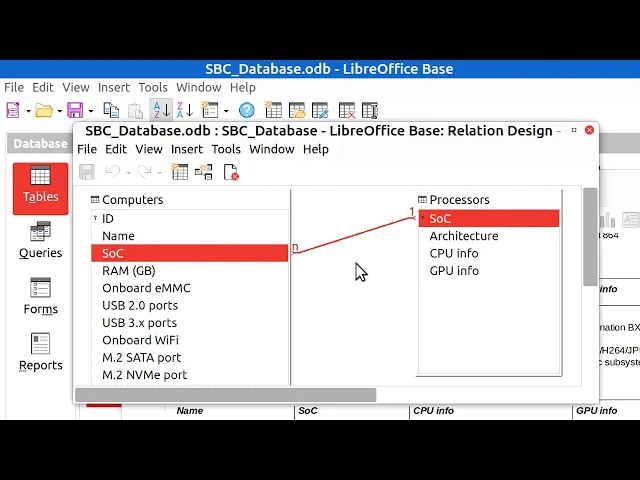Screen dimensions: 640x480
Task: Open Insert menu in main Base window
Action: point(114,87)
